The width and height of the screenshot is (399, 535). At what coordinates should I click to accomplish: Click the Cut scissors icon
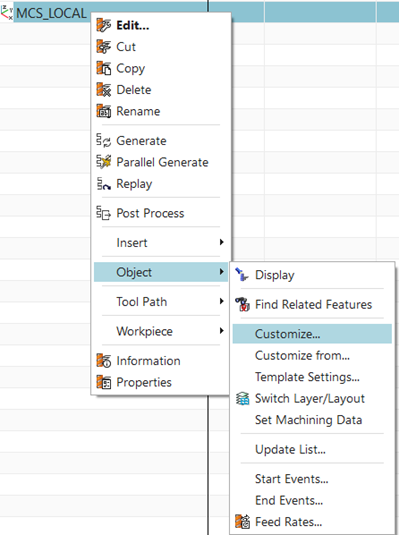pos(103,47)
